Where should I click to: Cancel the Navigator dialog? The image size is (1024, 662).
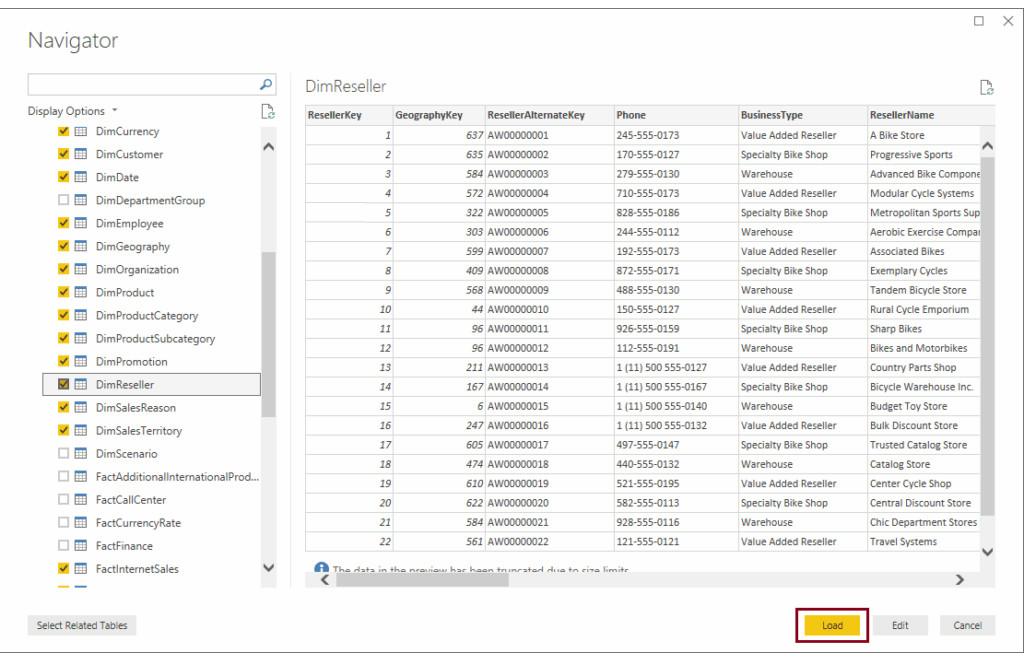pyautogui.click(x=967, y=624)
